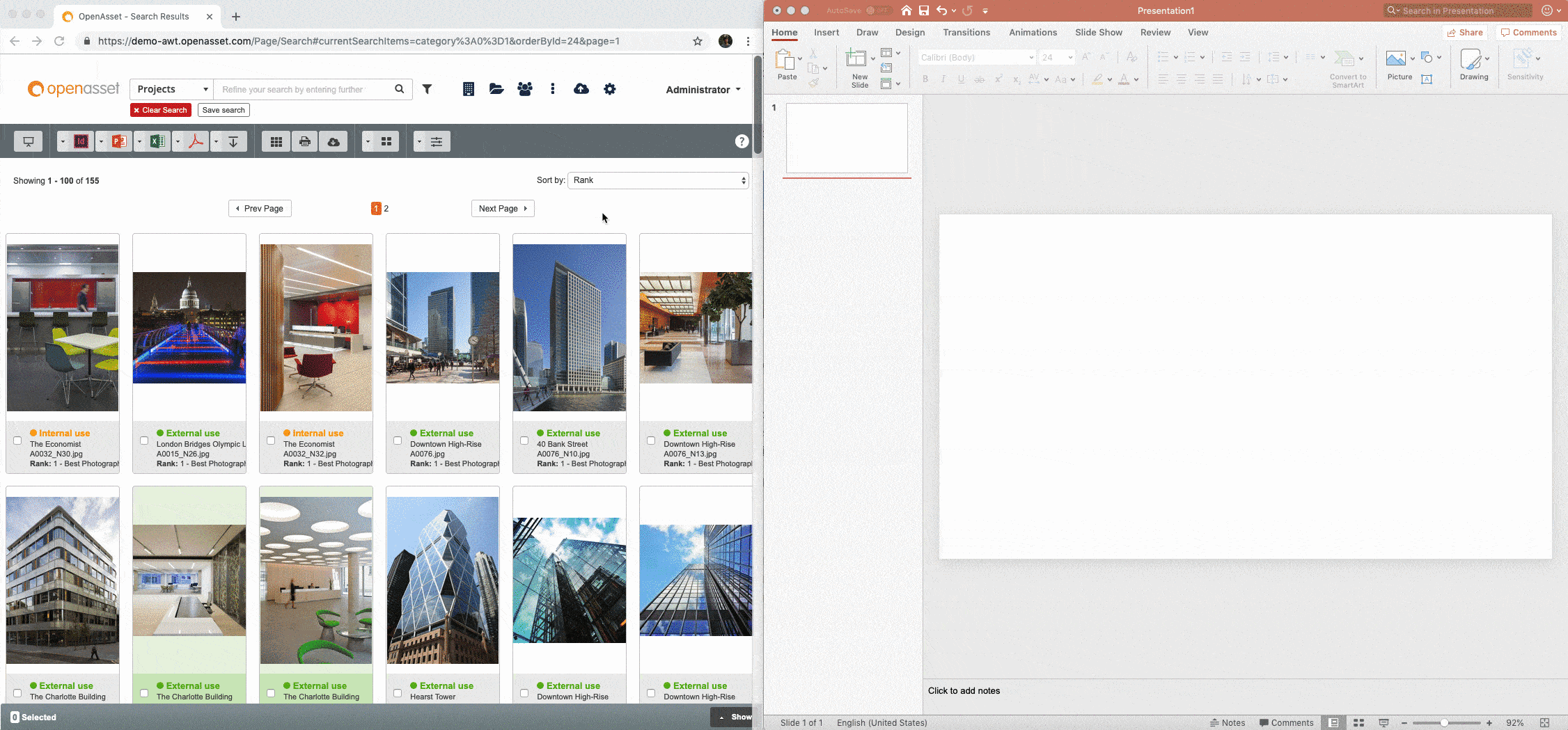Open the Administrator account dropdown

[x=703, y=90]
